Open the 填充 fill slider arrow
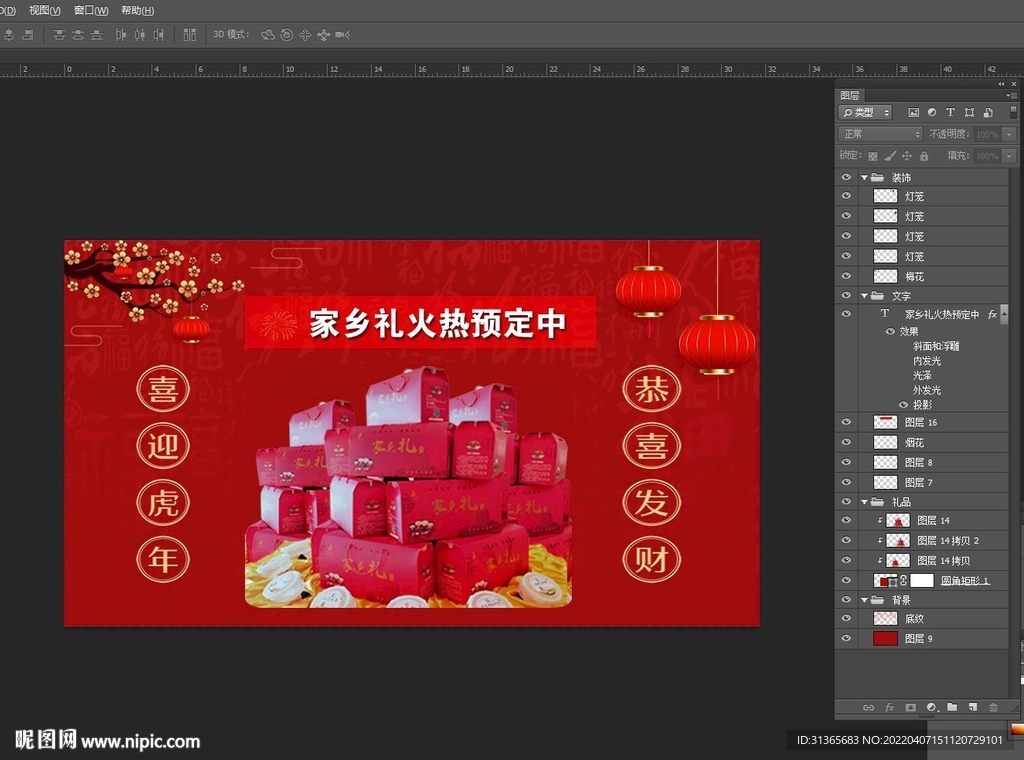Screen dimensions: 1024x760 (x=1009, y=156)
